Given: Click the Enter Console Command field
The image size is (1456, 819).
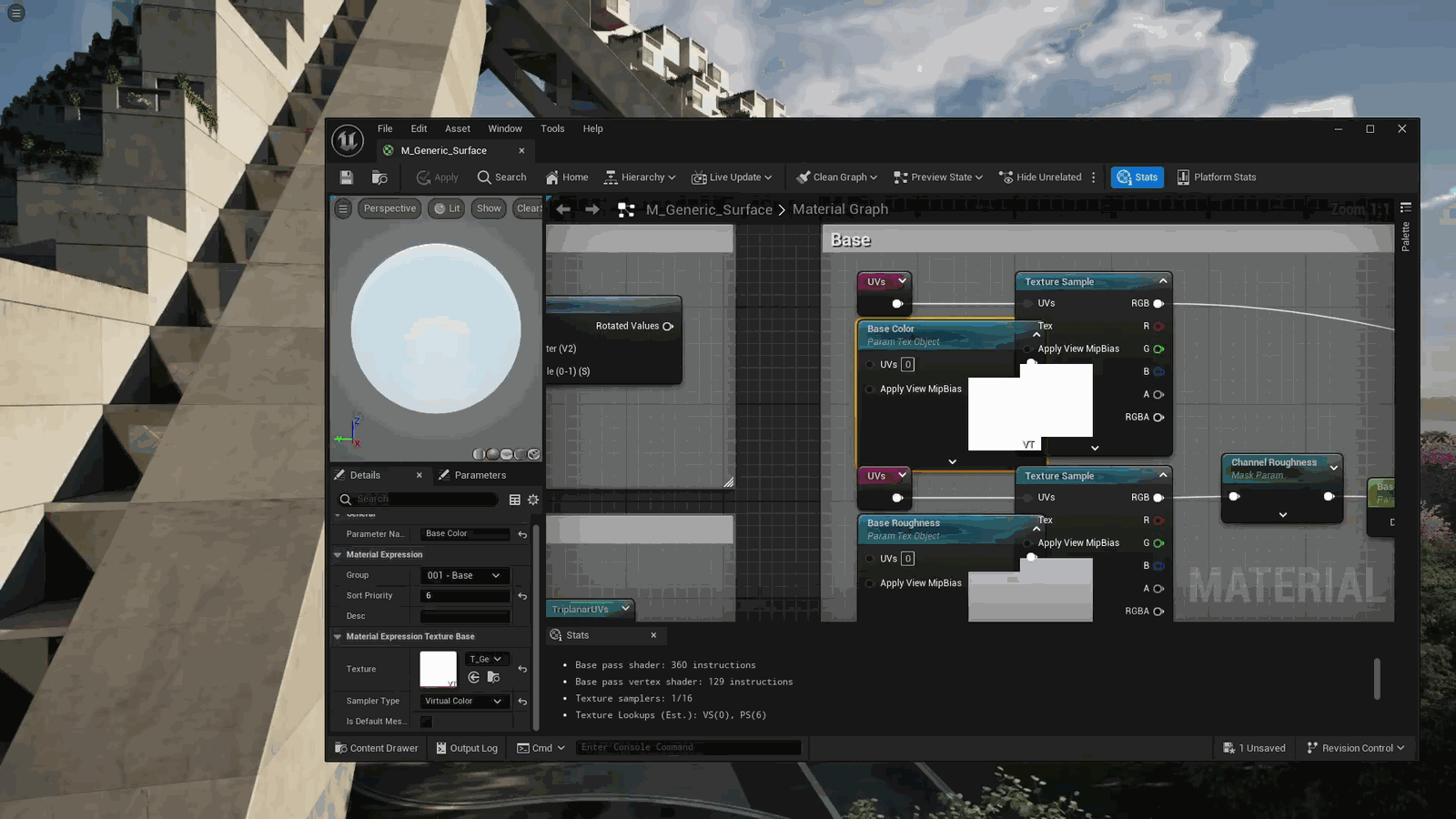Looking at the screenshot, I should [x=689, y=747].
